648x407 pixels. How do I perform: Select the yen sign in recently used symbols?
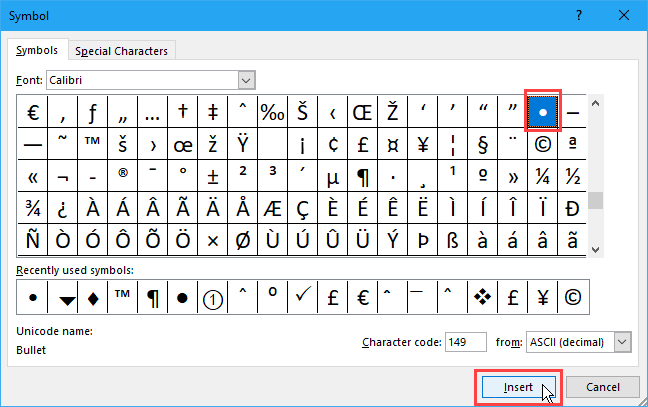[x=543, y=297]
